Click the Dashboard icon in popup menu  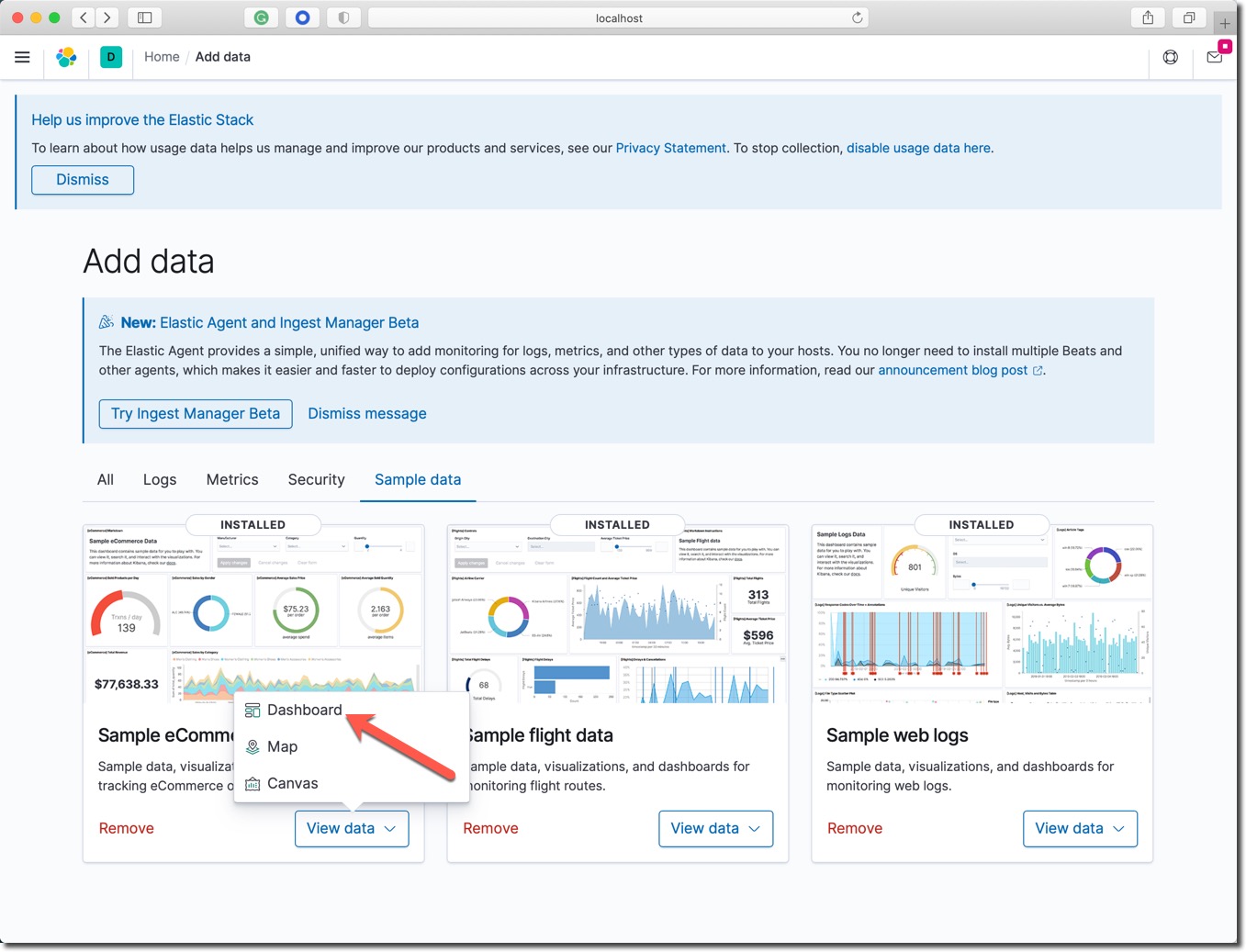[x=253, y=711]
